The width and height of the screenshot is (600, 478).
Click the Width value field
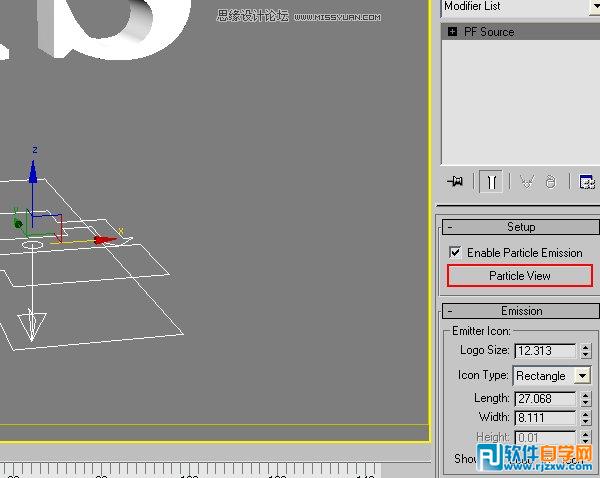click(545, 418)
